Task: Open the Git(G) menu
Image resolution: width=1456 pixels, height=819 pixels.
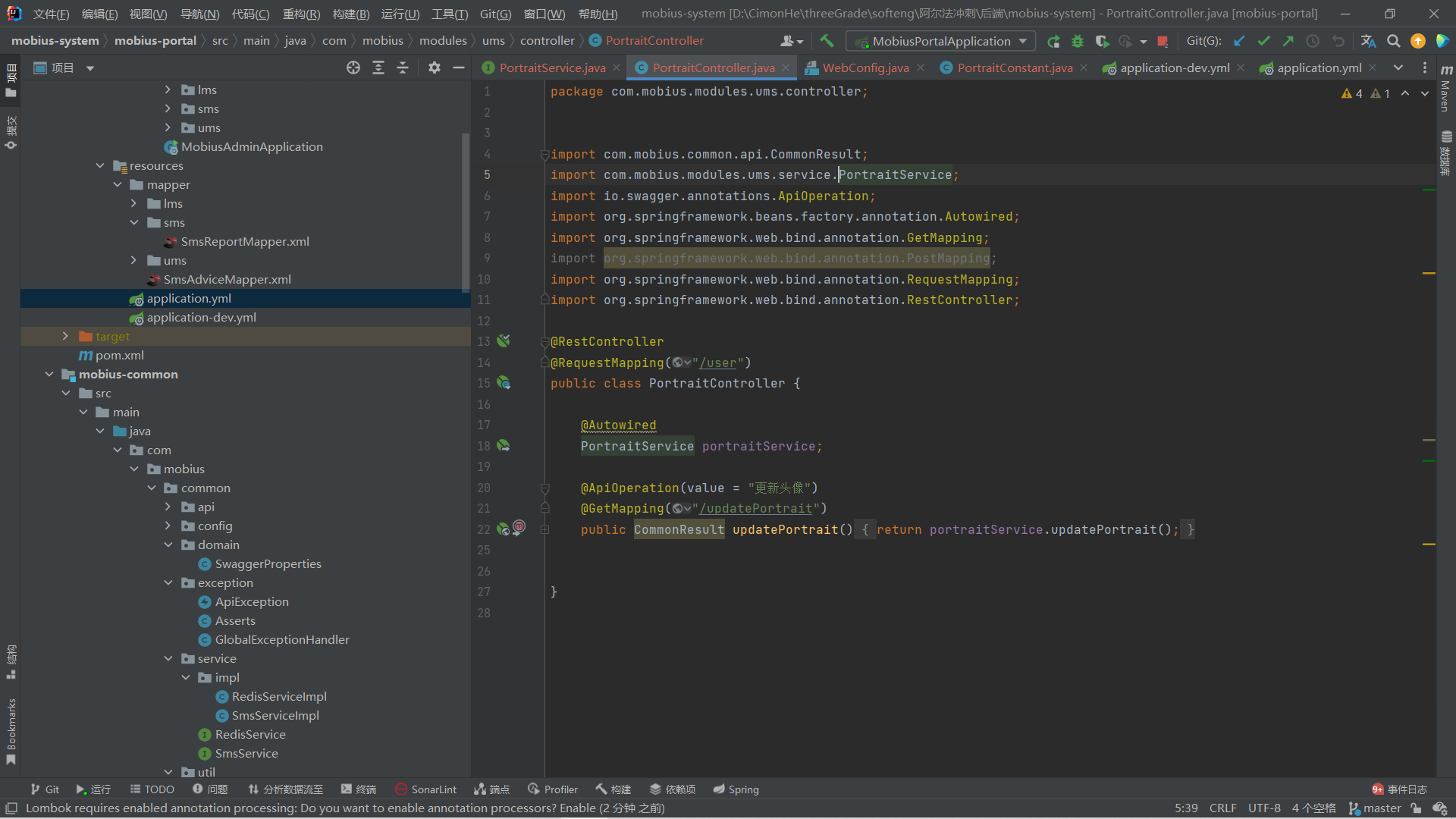Action: pyautogui.click(x=495, y=14)
